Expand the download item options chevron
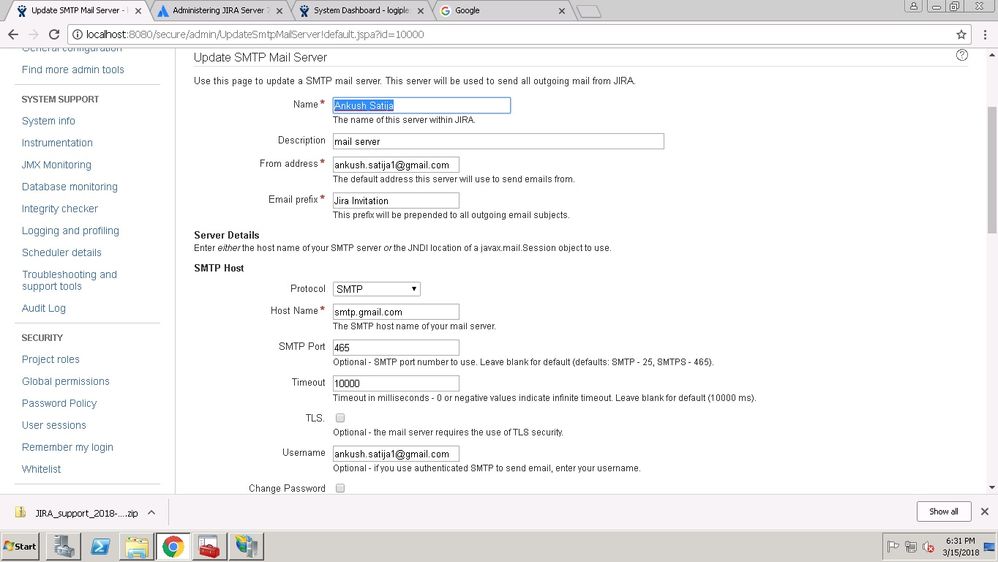Image resolution: width=998 pixels, height=562 pixels. [x=151, y=512]
